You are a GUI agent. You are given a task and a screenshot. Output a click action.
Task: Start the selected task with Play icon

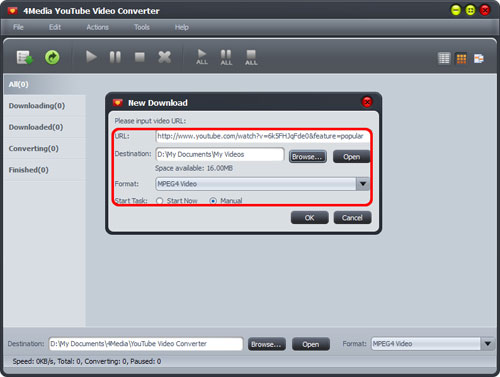91,57
